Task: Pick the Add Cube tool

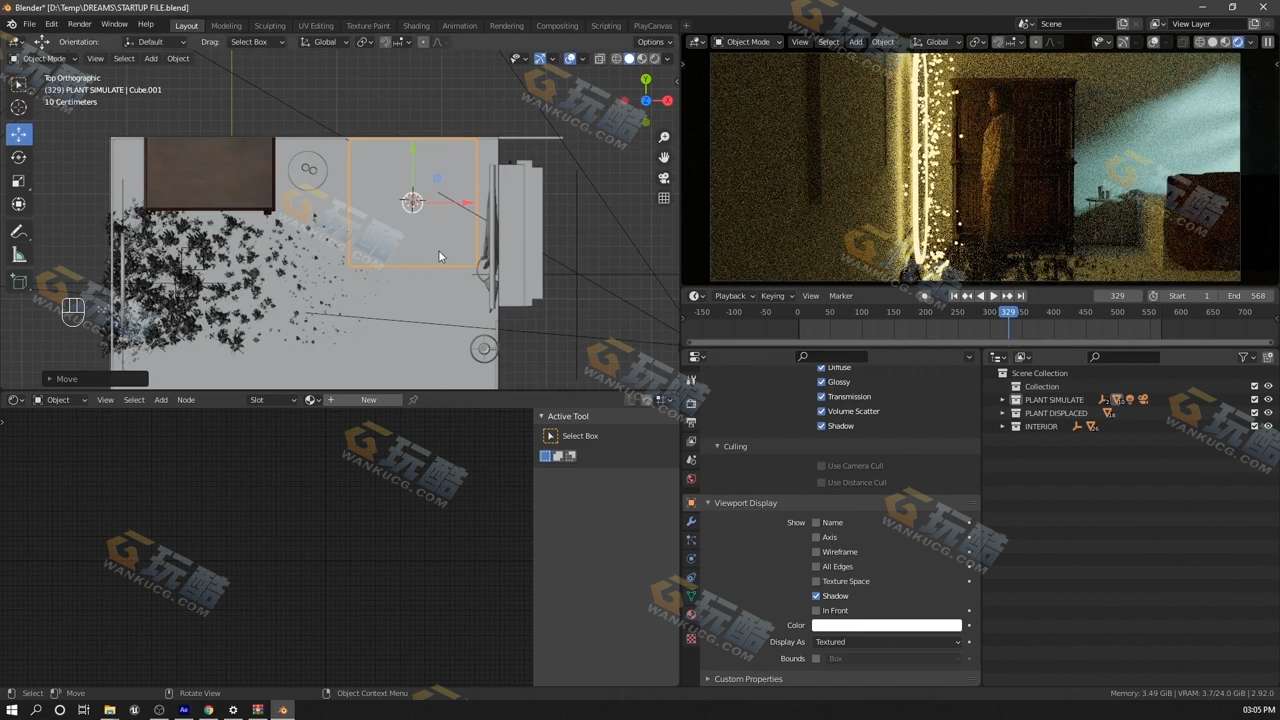Action: coord(19,282)
